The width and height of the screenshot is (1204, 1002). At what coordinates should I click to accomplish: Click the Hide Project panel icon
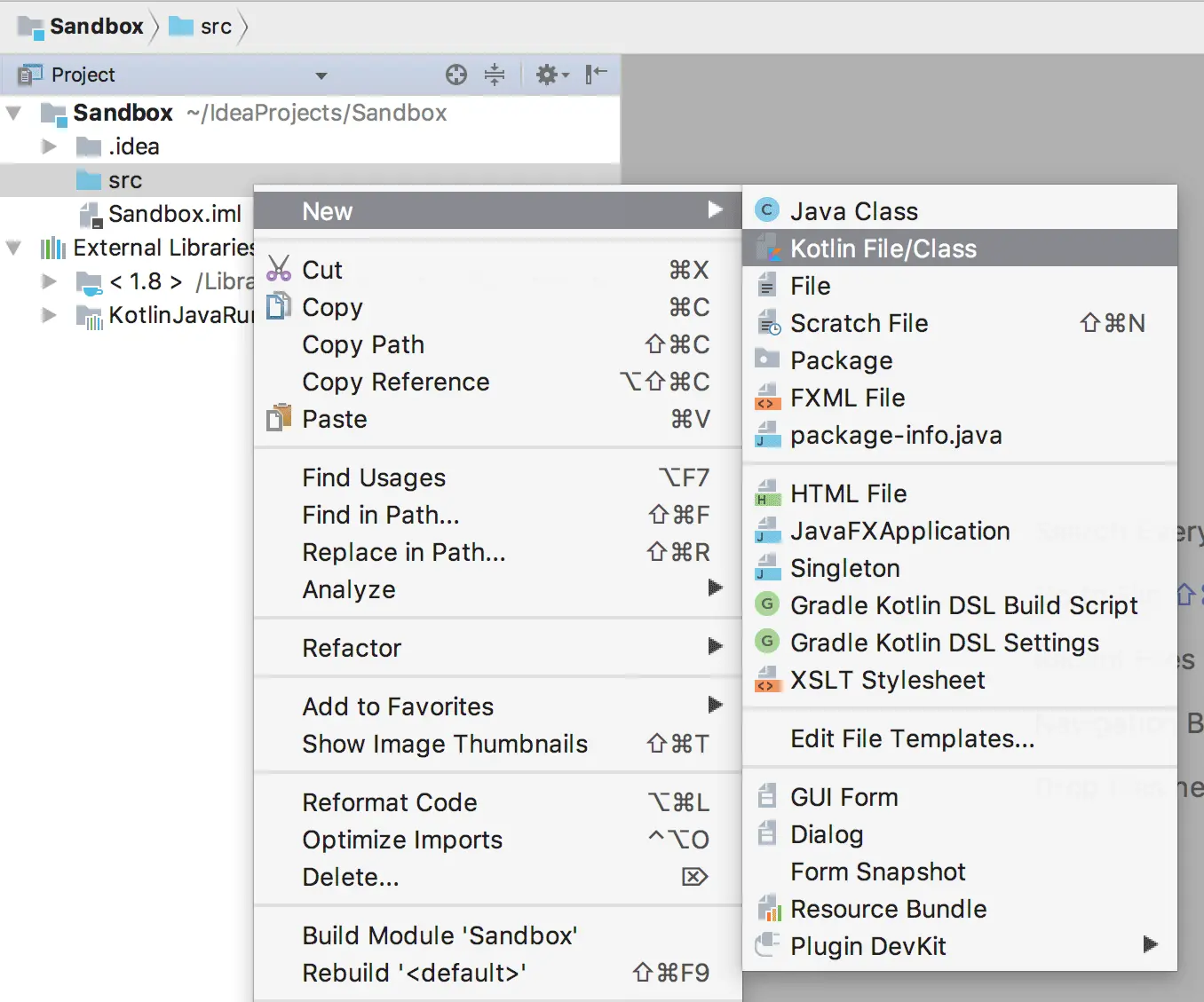596,75
